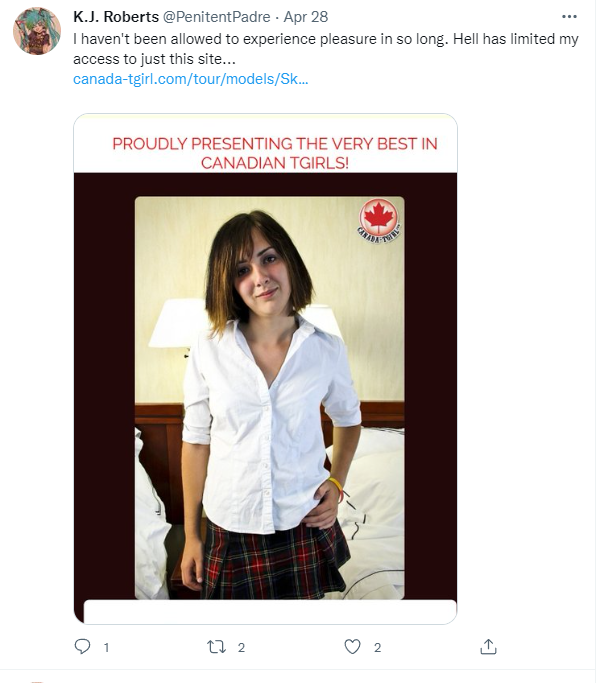
Task: Open the canada-tgirl.com link in the tweet
Action: click(191, 79)
